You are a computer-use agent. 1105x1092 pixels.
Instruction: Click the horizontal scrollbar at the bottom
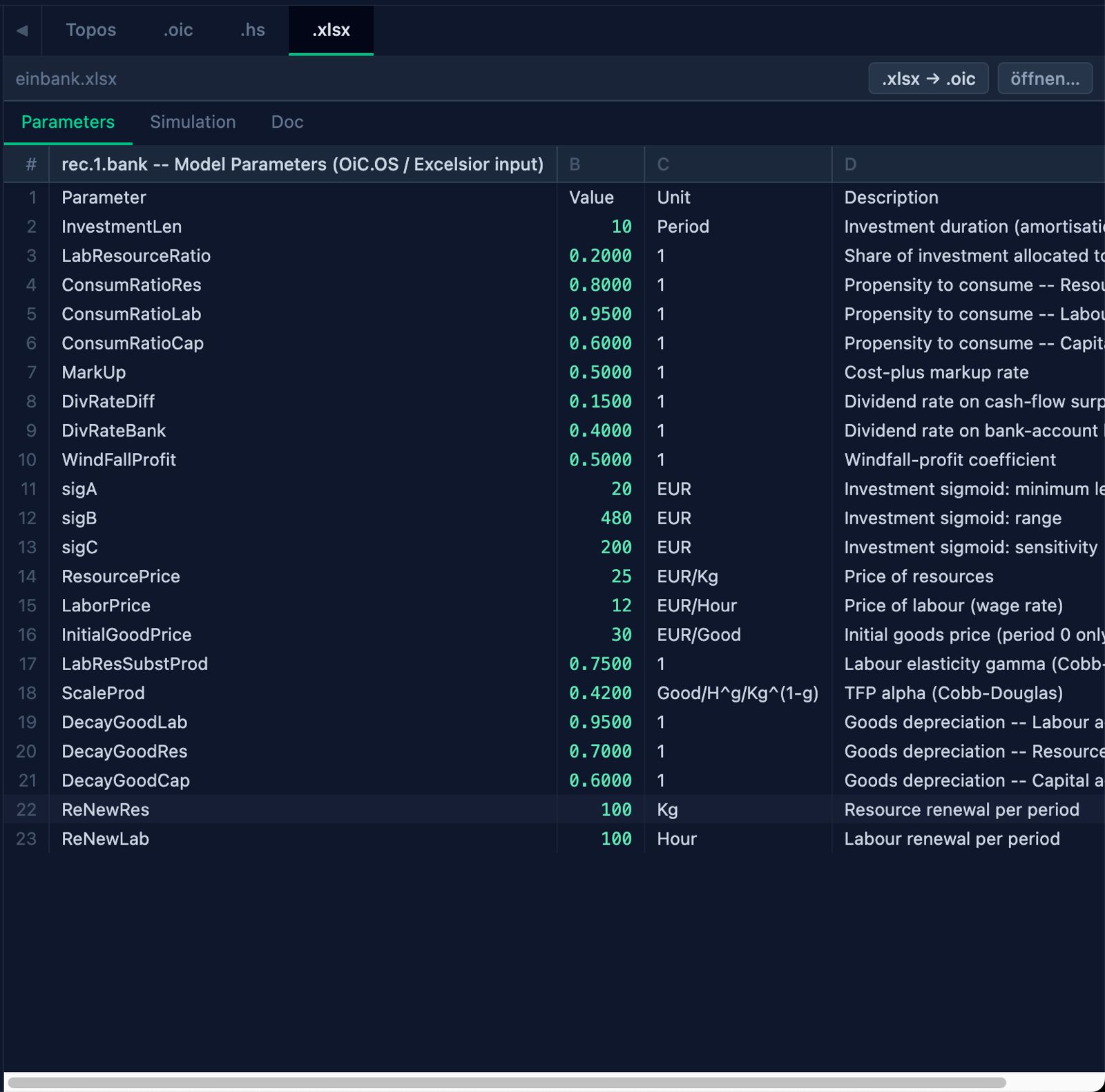(x=507, y=1082)
